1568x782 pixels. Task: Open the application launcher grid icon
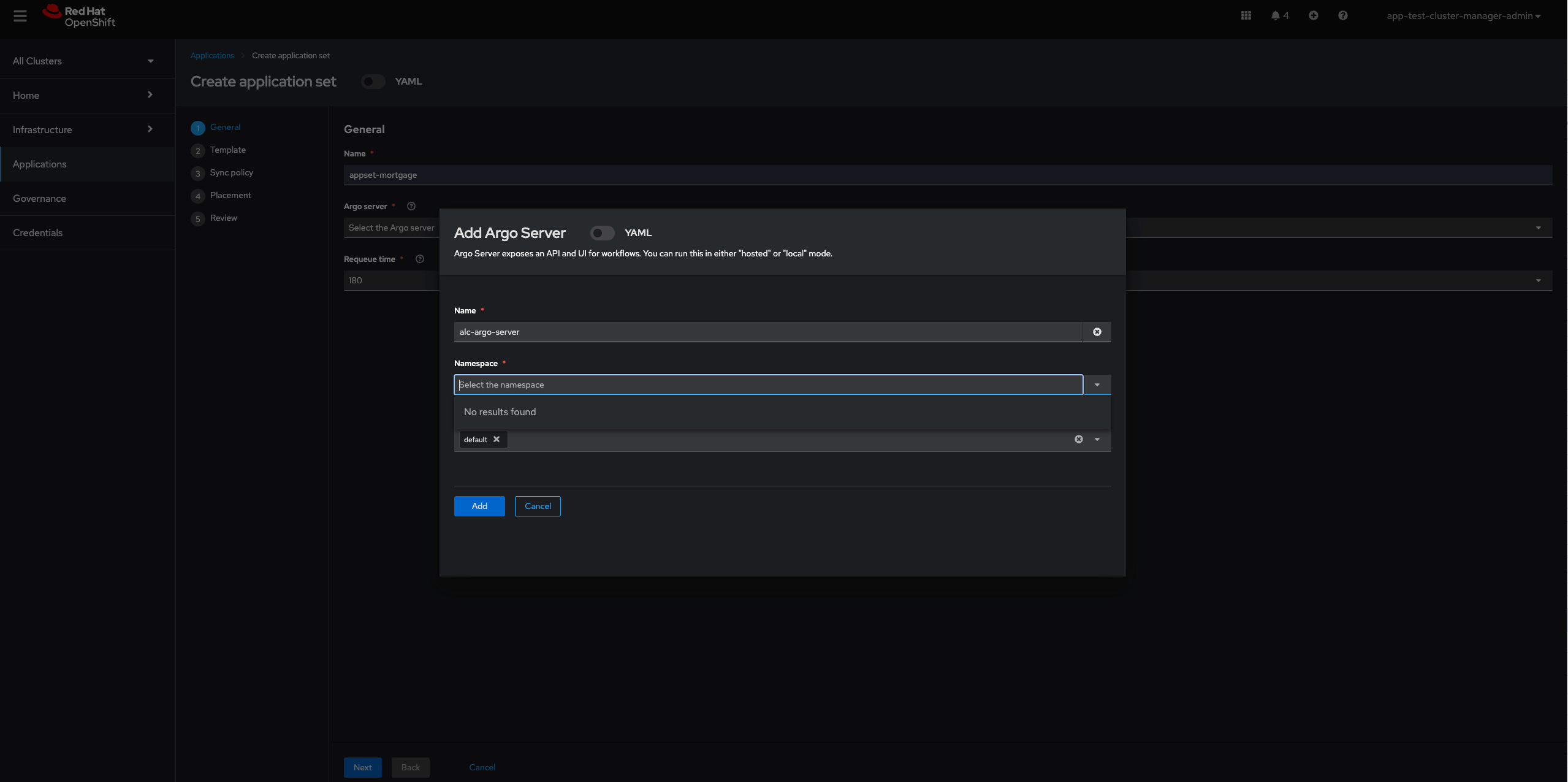pyautogui.click(x=1246, y=16)
